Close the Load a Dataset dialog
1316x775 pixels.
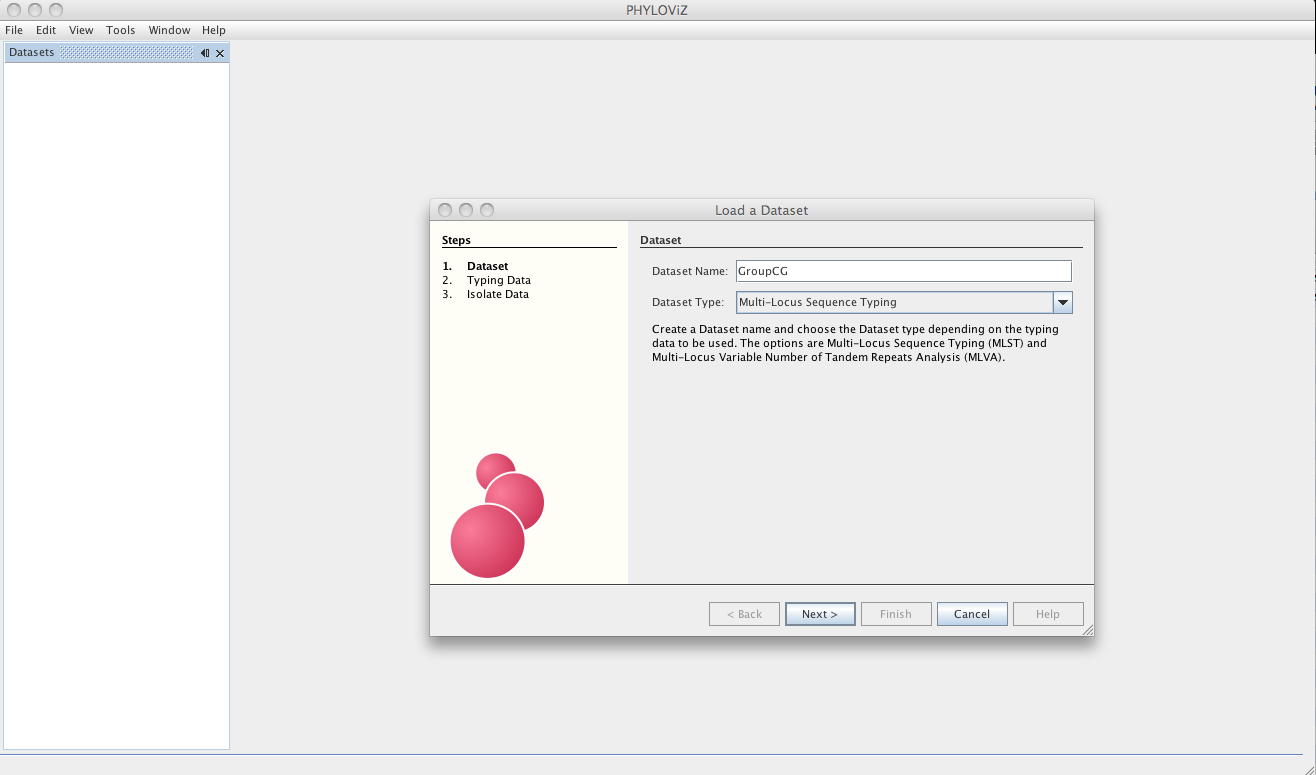pos(444,210)
